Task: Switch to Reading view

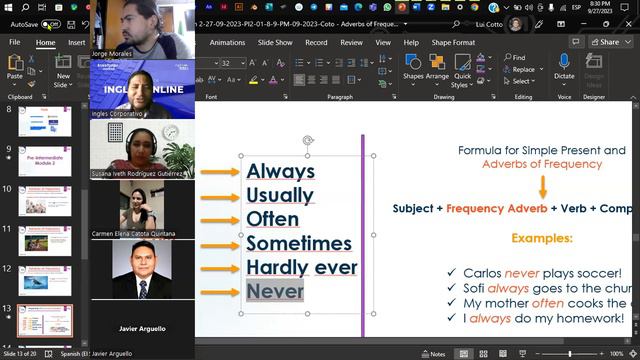Action: 503,353
